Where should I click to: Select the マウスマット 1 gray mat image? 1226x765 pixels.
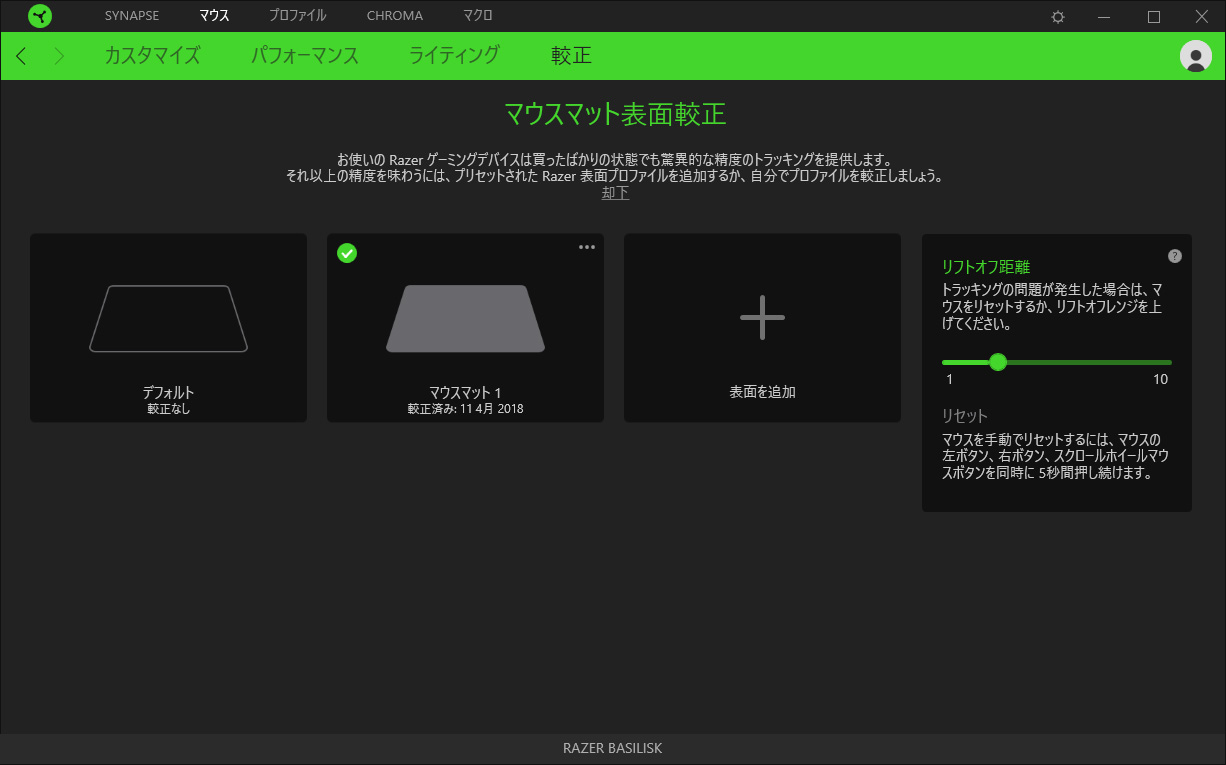coord(465,319)
